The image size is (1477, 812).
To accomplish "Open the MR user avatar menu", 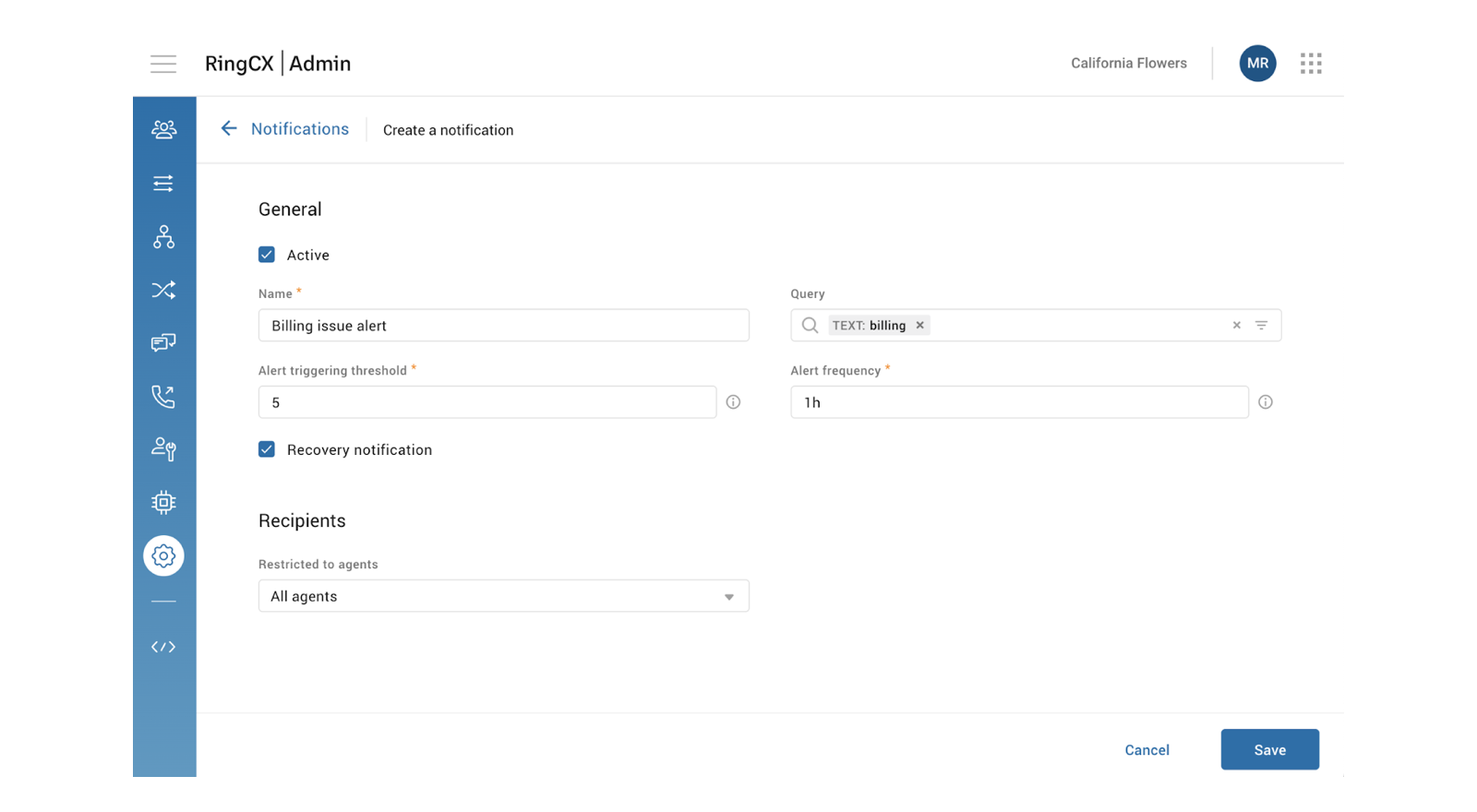I will point(1257,64).
